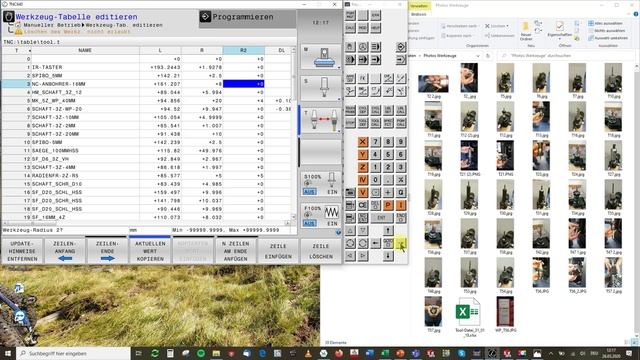Expand the S spindle panel dropdown

[338, 99]
